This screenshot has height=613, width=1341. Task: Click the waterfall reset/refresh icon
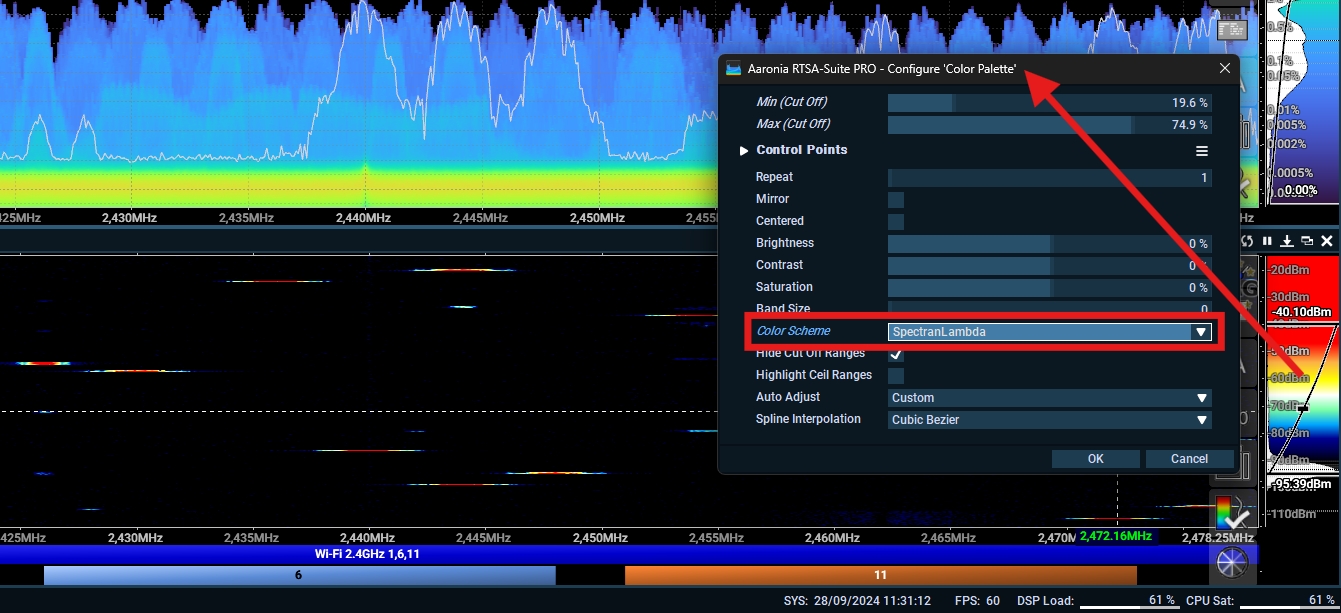[x=1247, y=241]
